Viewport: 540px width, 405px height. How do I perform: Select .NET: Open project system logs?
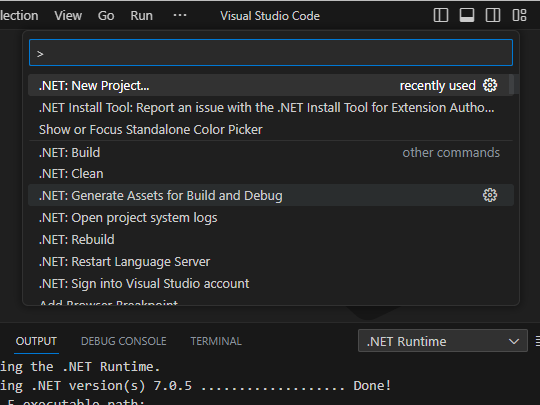[271, 218]
